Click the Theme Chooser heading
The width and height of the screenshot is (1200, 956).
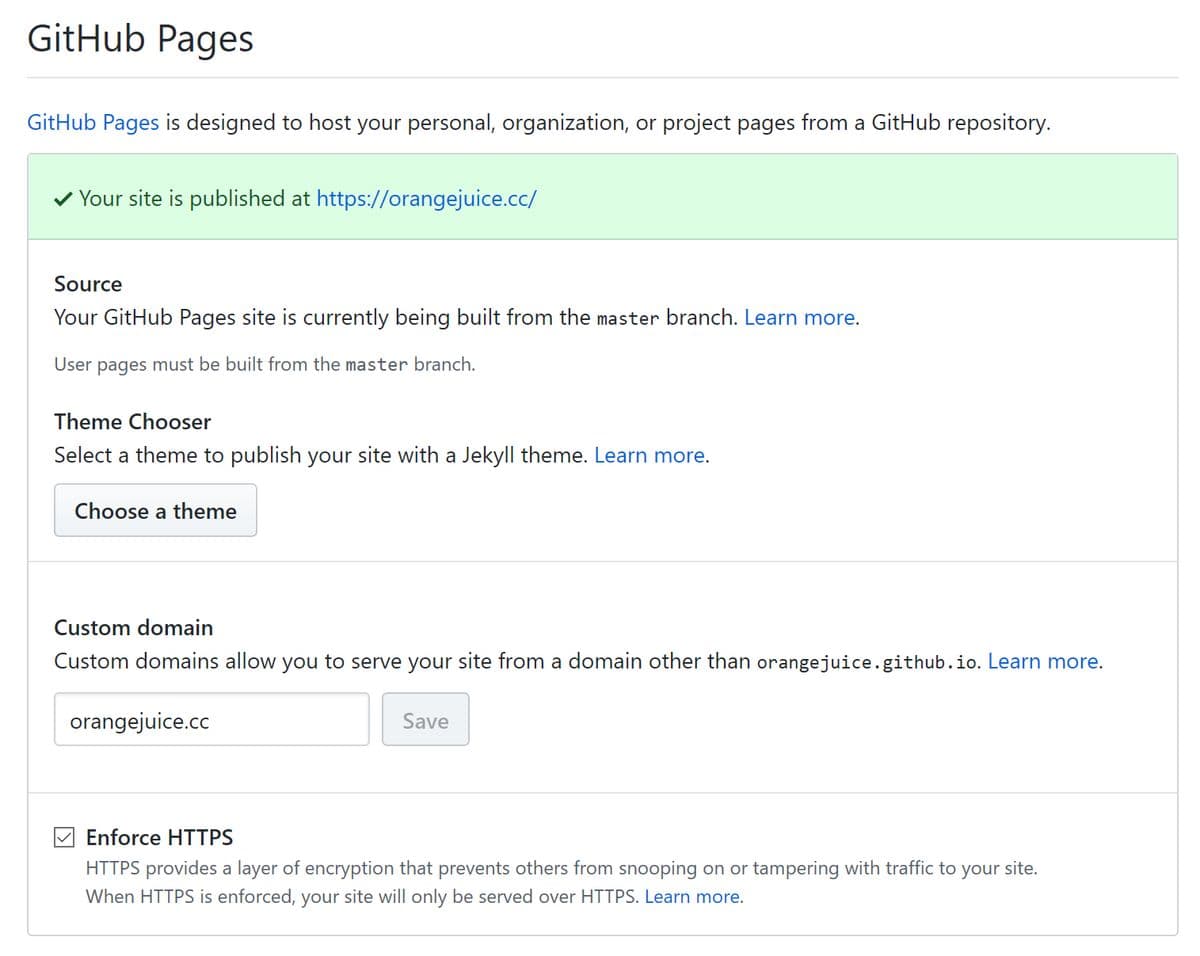pyautogui.click(x=133, y=422)
